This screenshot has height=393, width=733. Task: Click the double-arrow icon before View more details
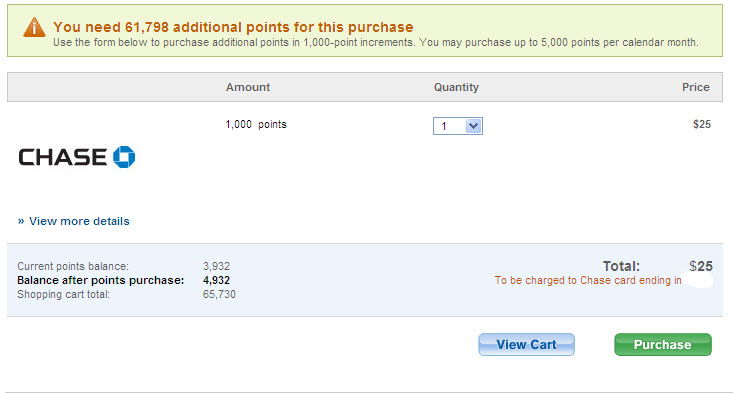click(21, 221)
